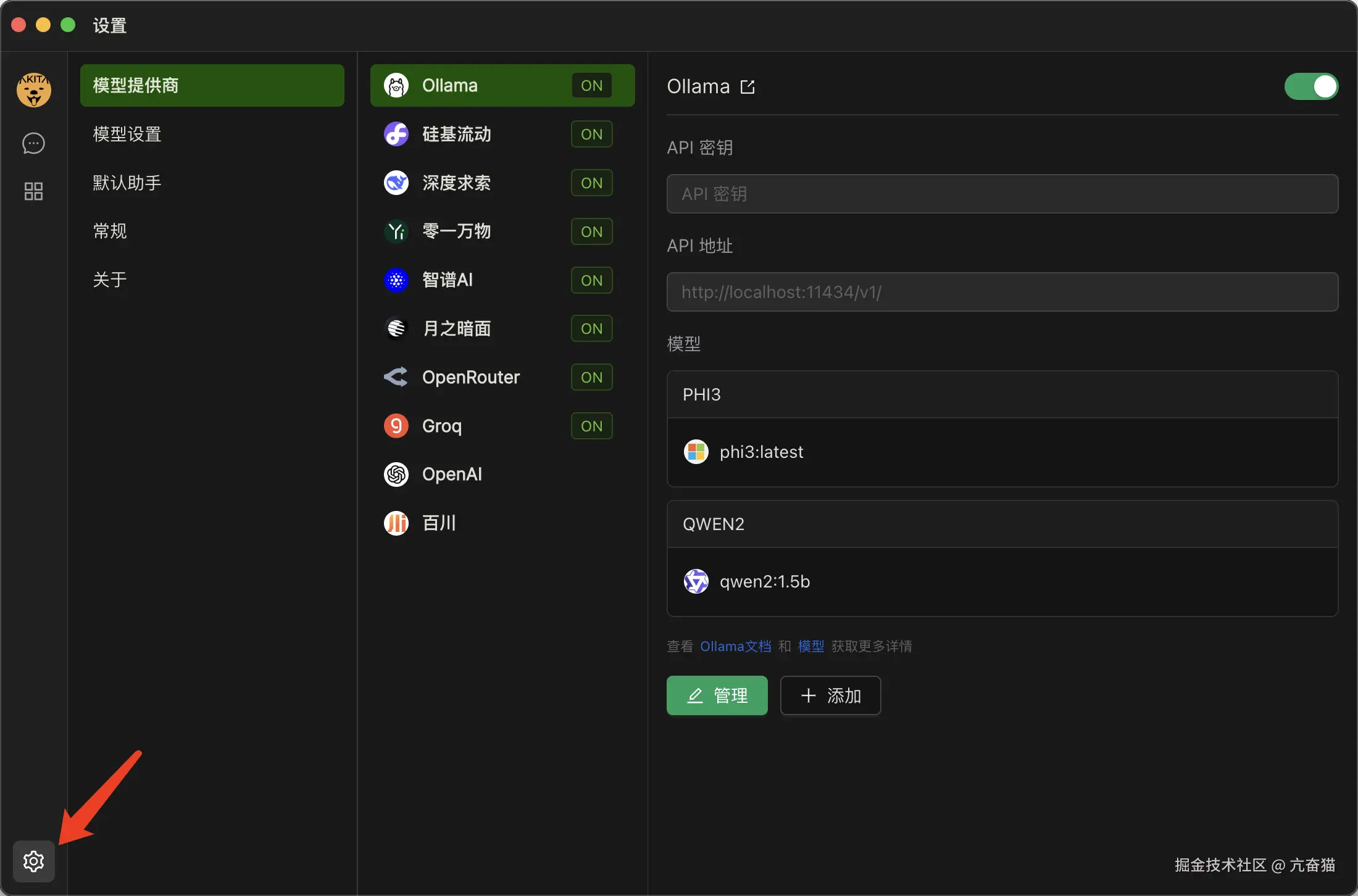1358x896 pixels.
Task: Switch to the 关于 section
Action: point(110,280)
